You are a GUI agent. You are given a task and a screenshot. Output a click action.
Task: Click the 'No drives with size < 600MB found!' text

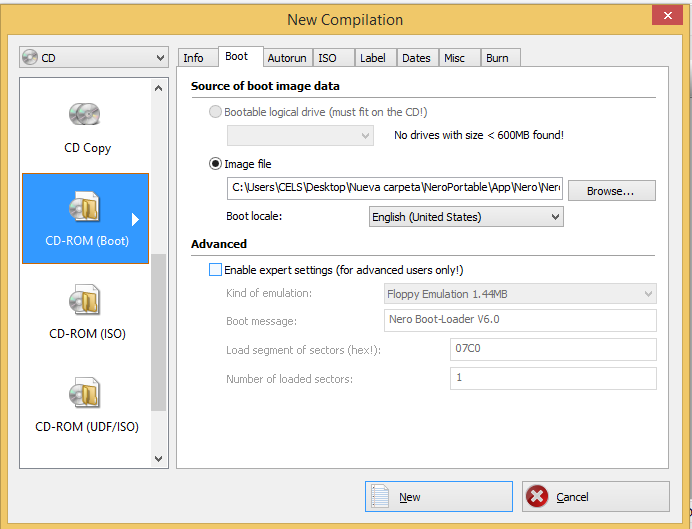point(479,135)
